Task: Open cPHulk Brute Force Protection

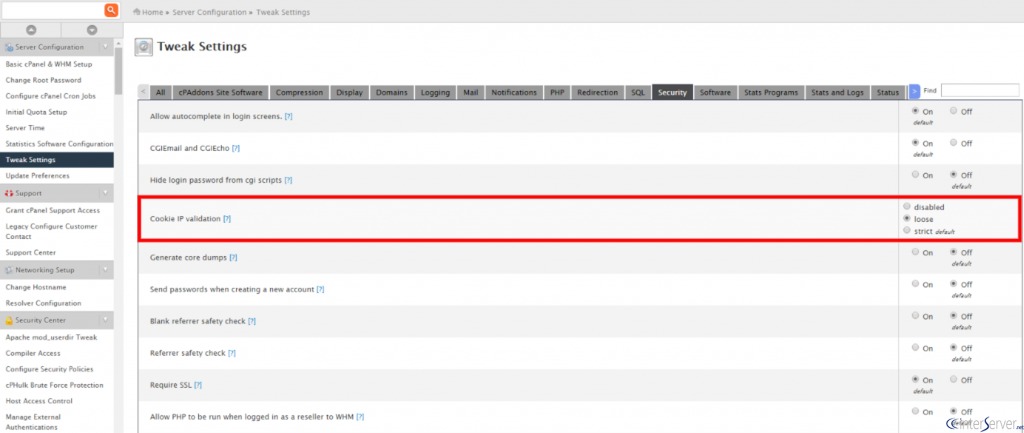Action: (x=54, y=385)
